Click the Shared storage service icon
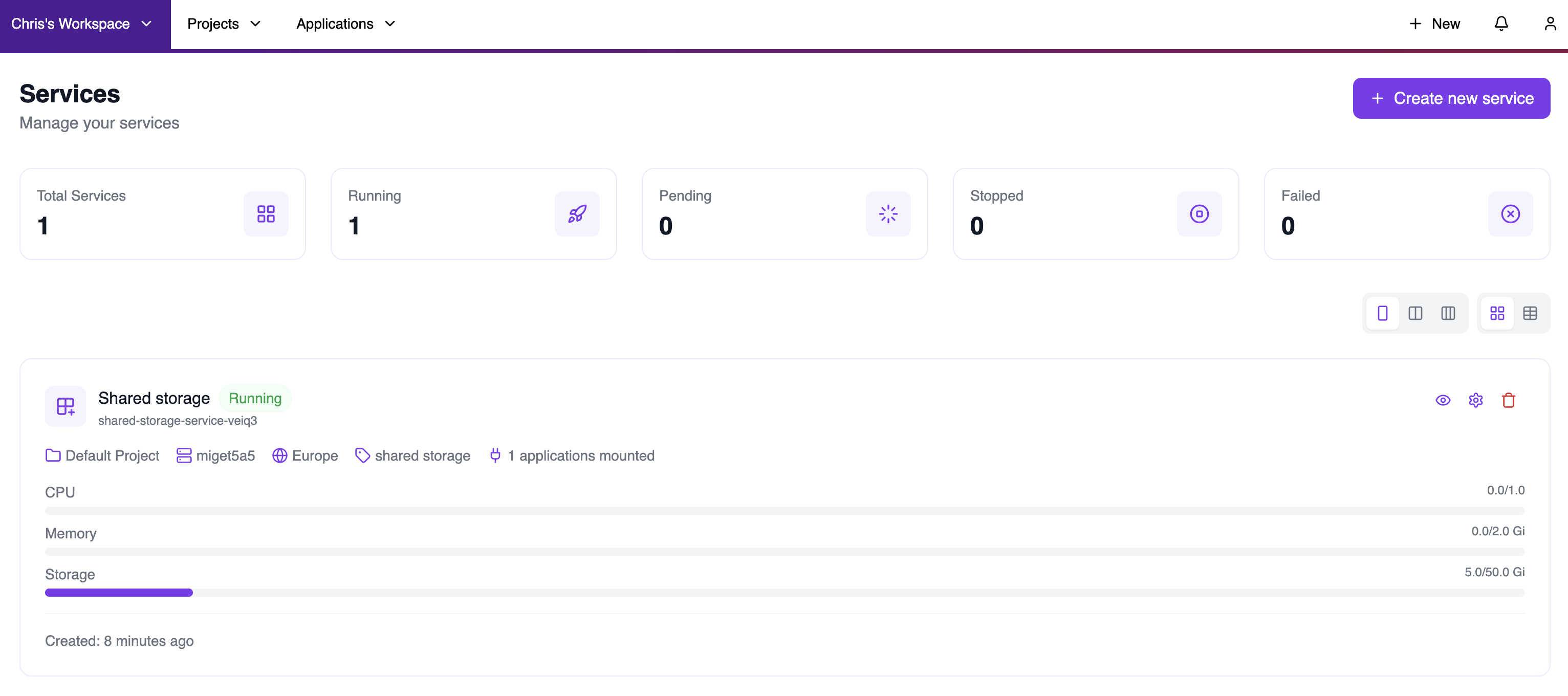This screenshot has height=696, width=1568. point(65,406)
